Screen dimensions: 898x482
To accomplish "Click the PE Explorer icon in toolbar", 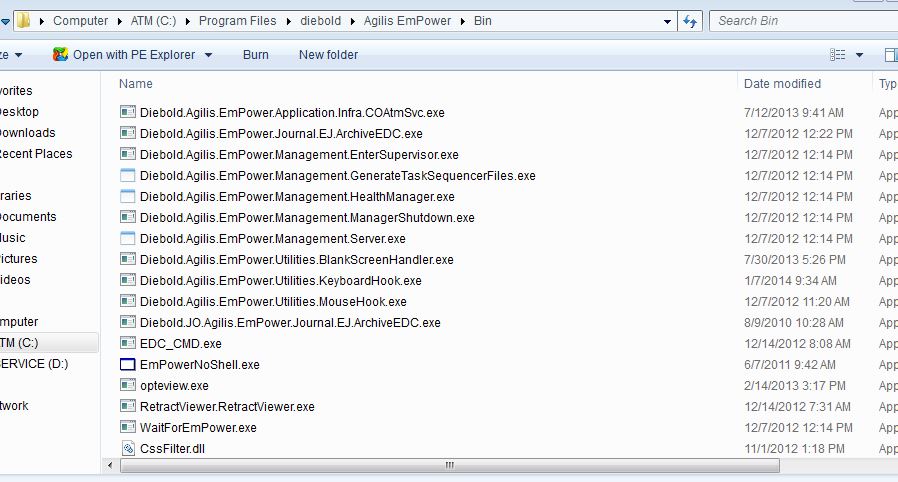I will click(x=60, y=54).
